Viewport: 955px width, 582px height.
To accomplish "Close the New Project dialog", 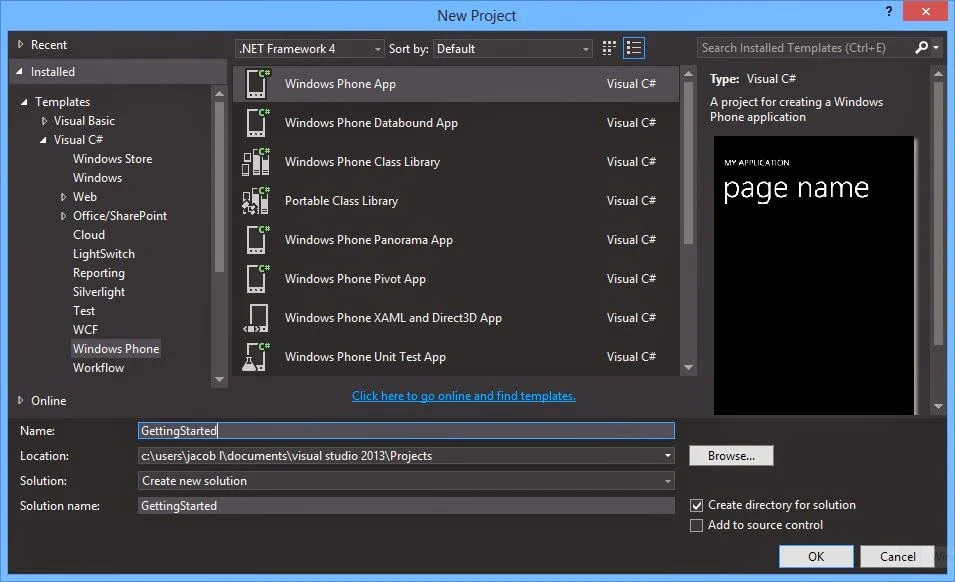I will tap(925, 12).
